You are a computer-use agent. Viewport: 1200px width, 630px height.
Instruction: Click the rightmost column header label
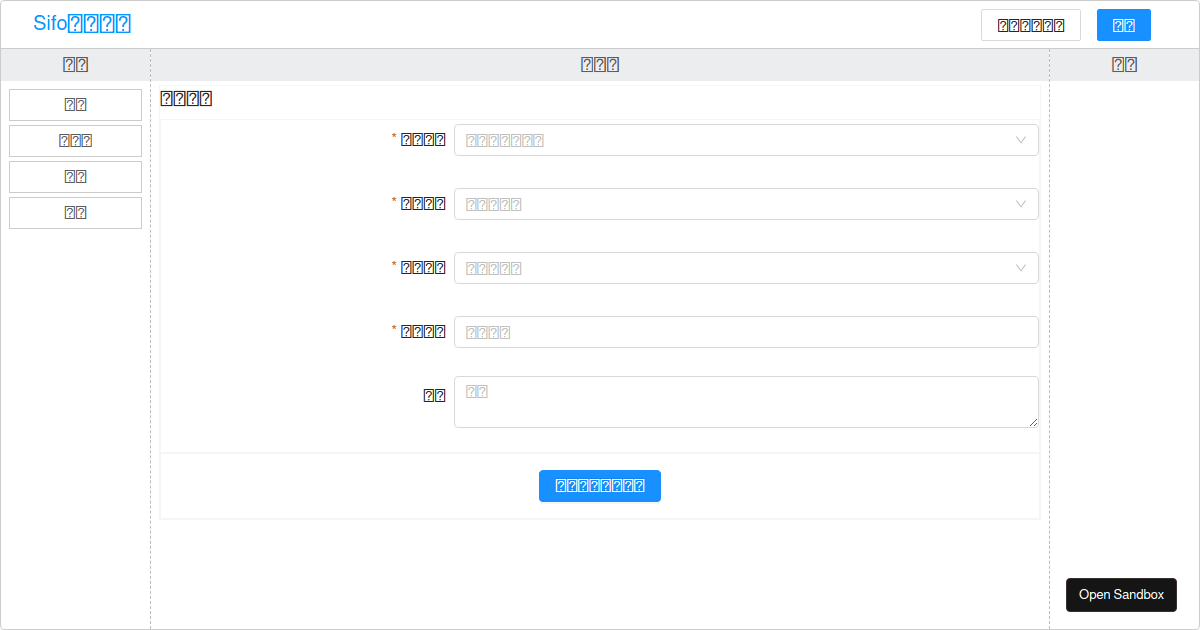click(1124, 64)
